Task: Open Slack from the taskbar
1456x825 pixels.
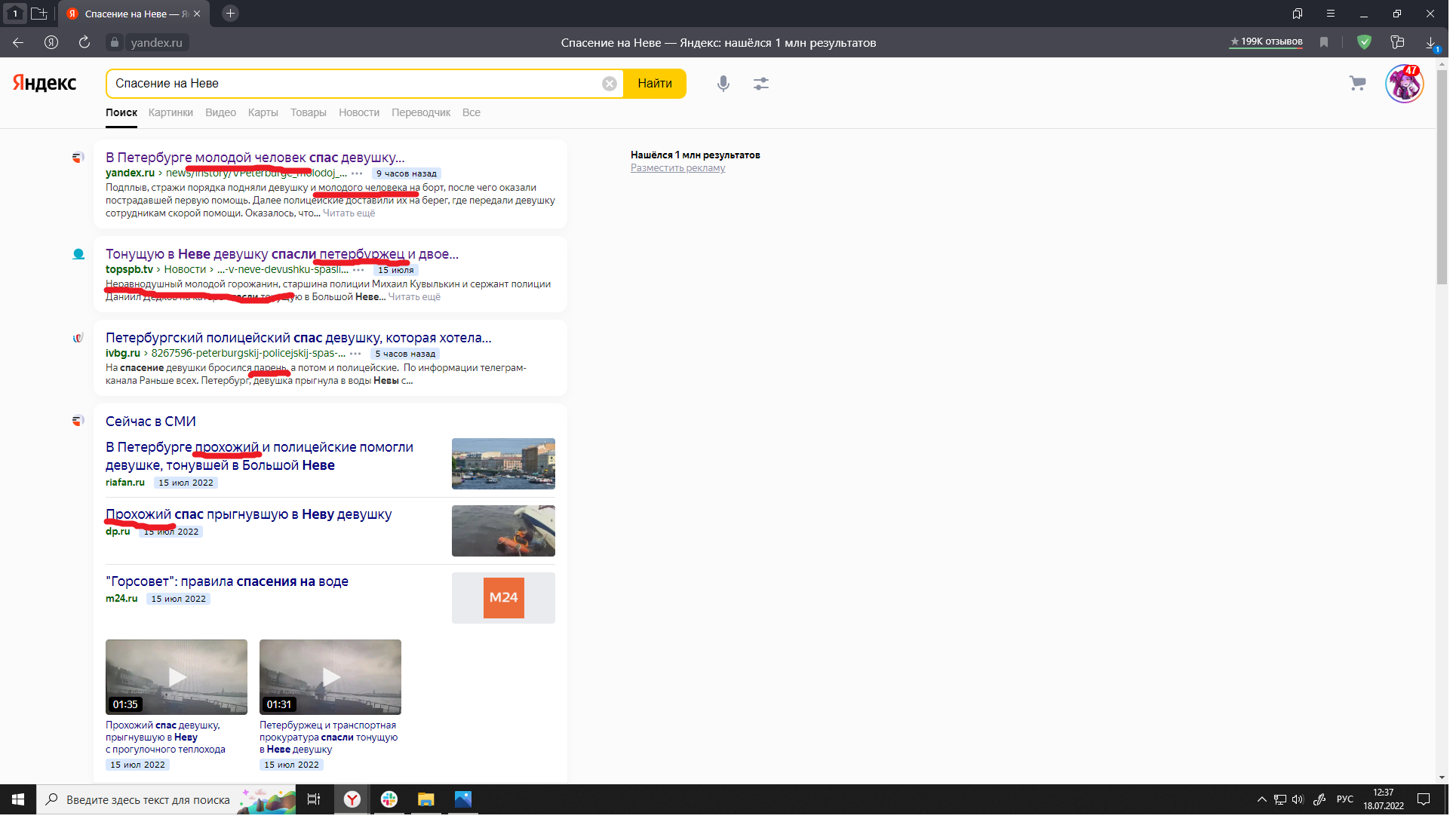Action: tap(389, 799)
